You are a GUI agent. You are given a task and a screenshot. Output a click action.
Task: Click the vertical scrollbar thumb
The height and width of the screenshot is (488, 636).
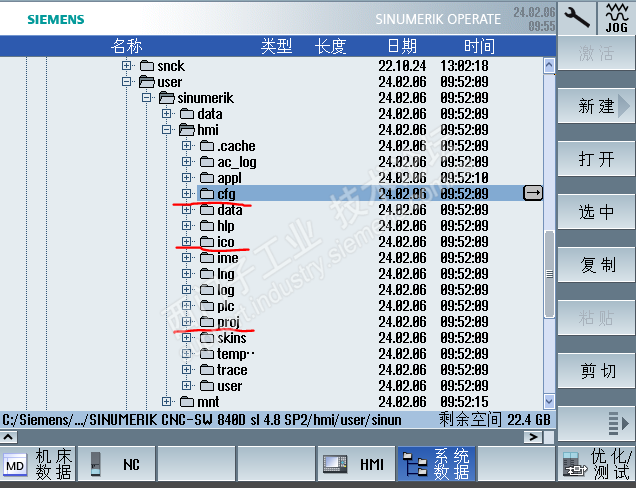(549, 274)
